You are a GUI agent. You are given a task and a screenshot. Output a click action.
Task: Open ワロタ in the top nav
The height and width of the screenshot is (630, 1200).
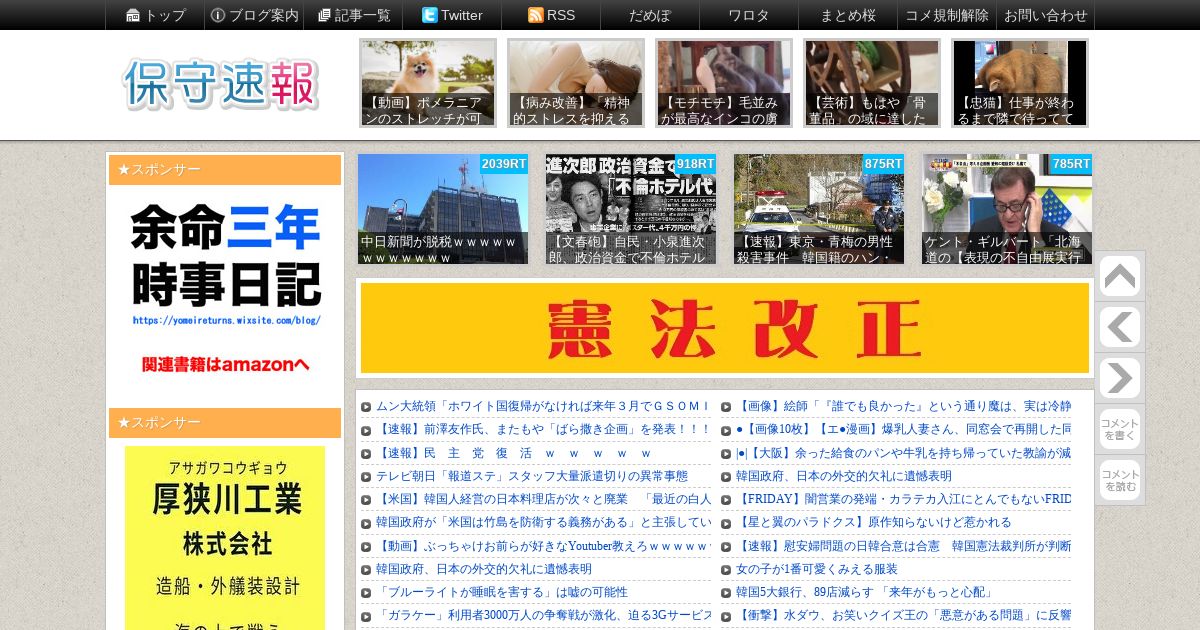tap(748, 15)
